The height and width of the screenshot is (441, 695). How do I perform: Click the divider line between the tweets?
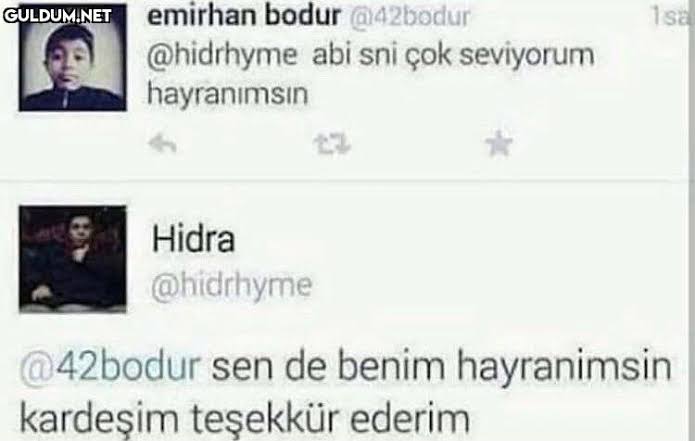346,180
